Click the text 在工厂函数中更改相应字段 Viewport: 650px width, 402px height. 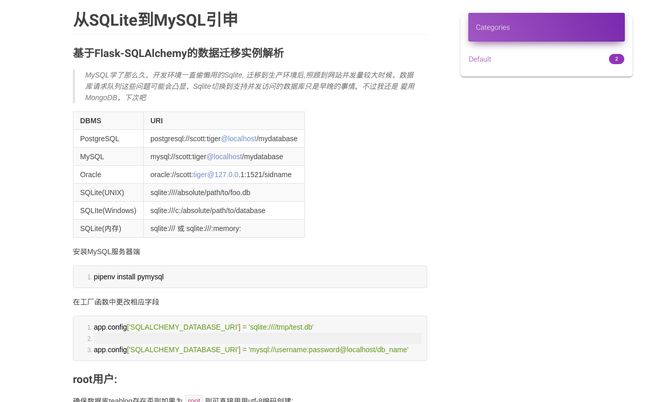click(116, 302)
